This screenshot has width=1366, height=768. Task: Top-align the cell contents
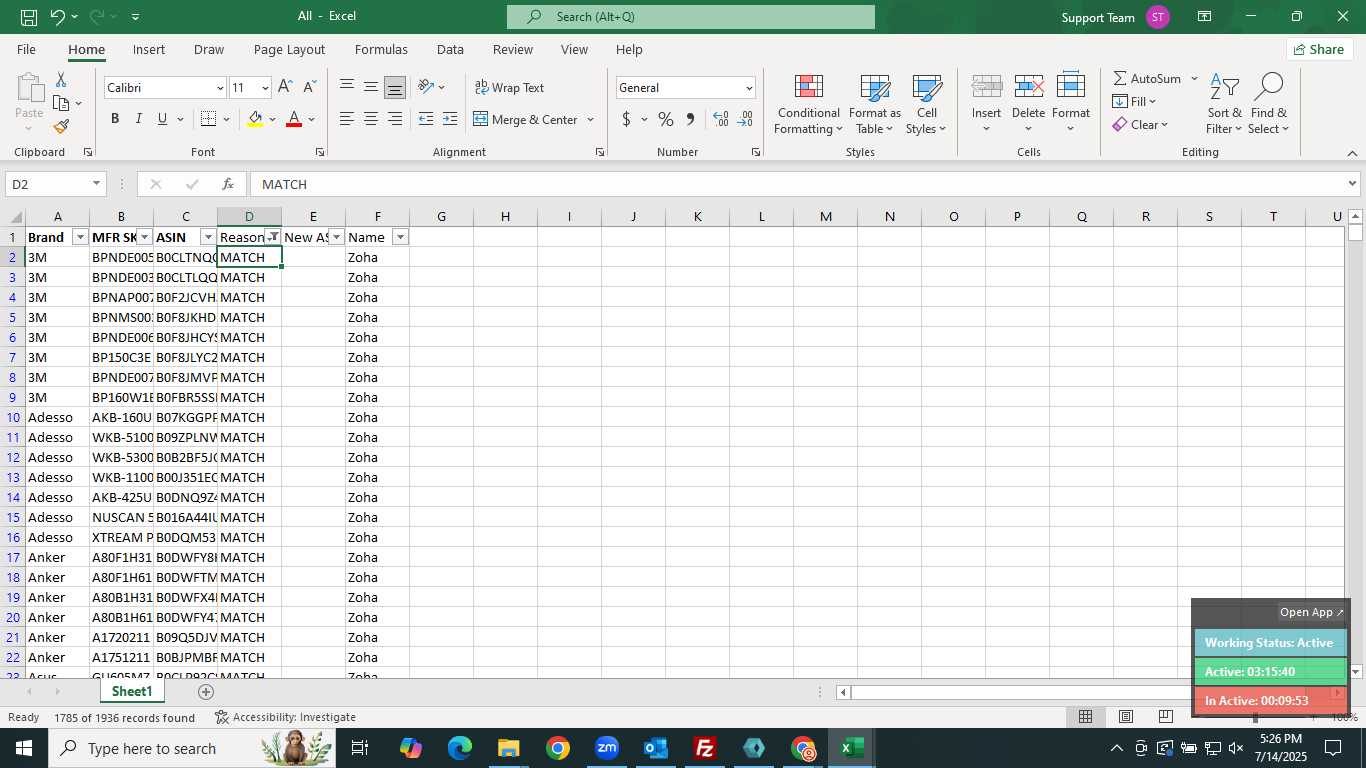(347, 87)
